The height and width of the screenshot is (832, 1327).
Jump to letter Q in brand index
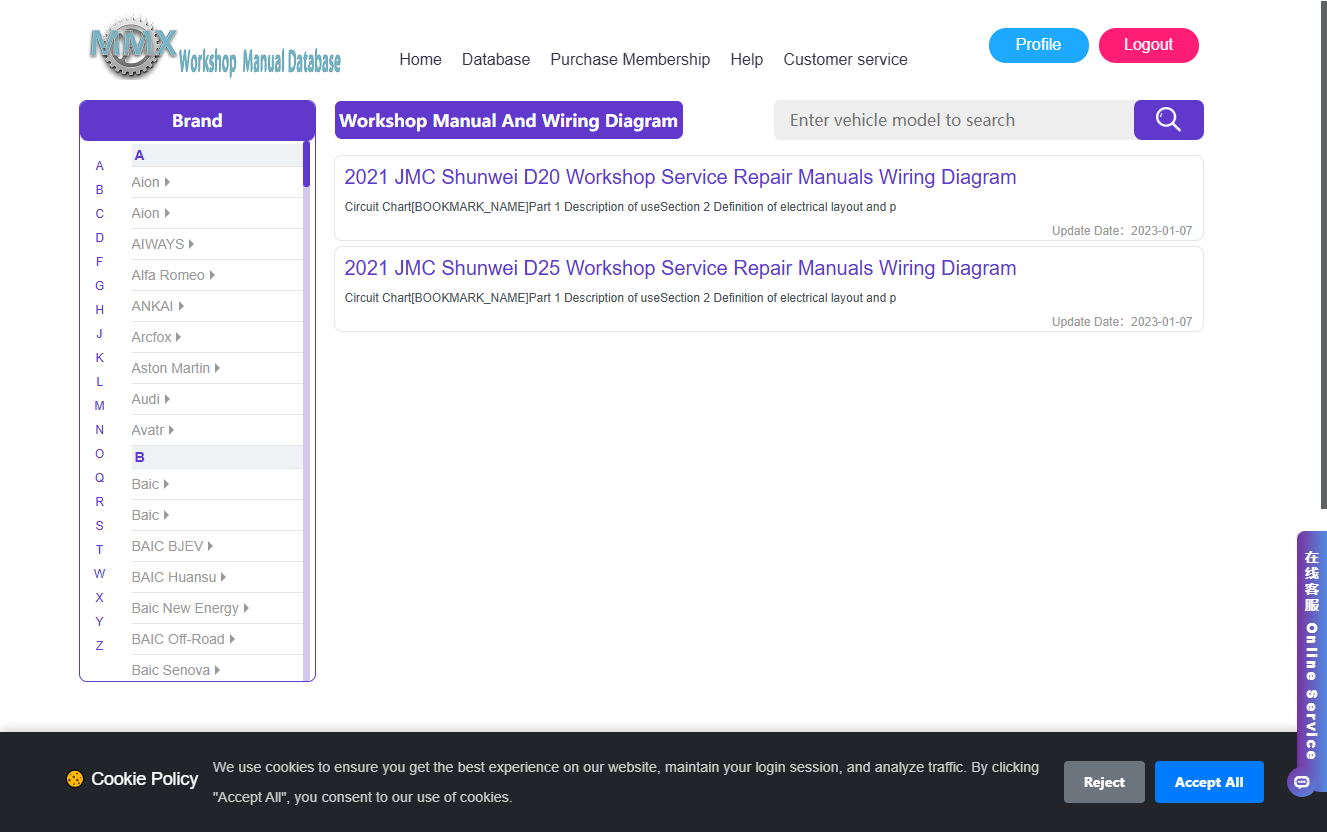tap(100, 478)
